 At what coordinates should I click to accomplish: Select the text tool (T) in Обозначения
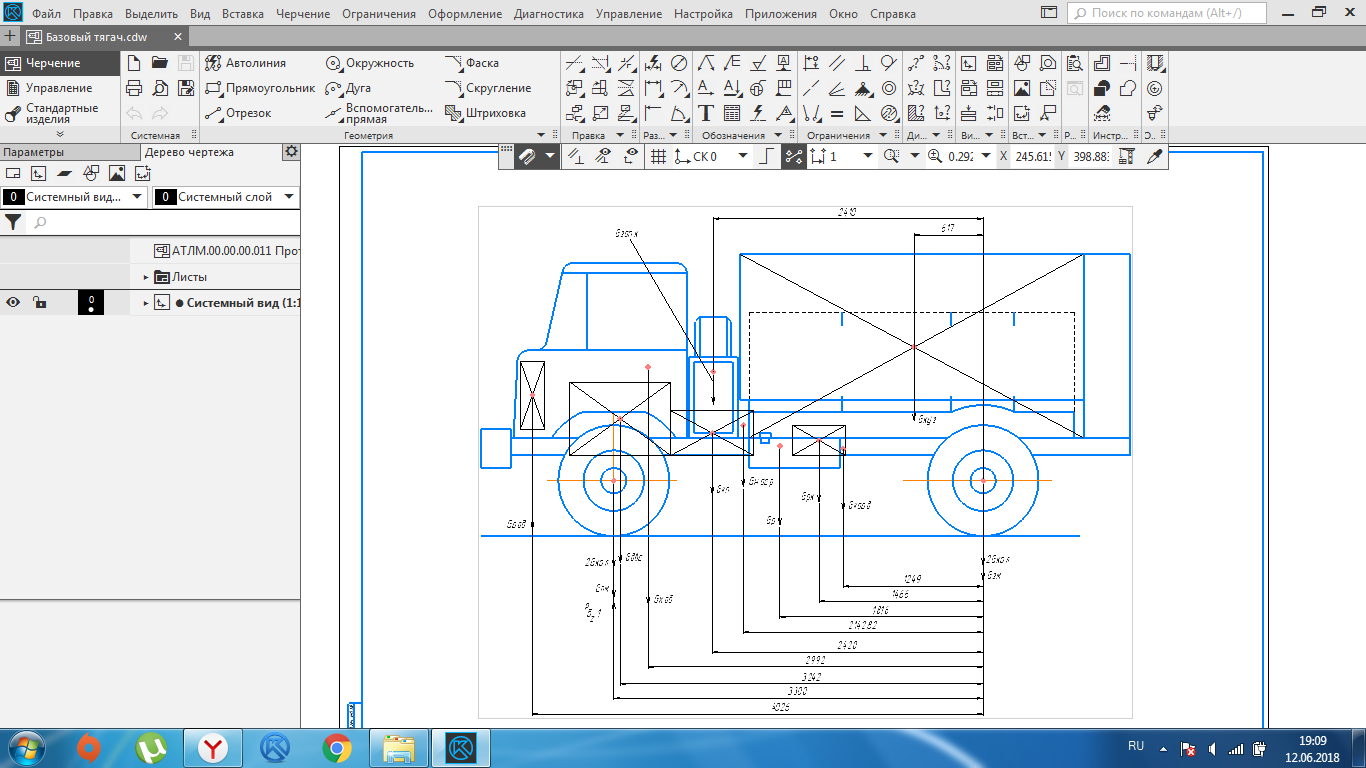pos(706,113)
